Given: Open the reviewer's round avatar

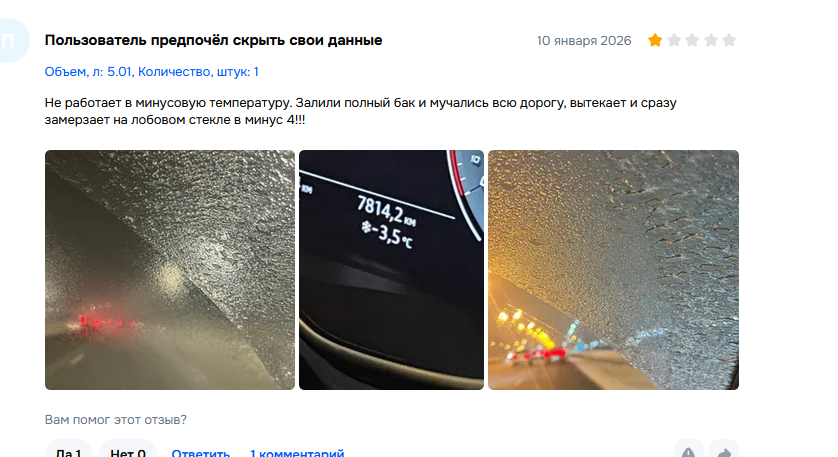Looking at the screenshot, I should click(10, 41).
